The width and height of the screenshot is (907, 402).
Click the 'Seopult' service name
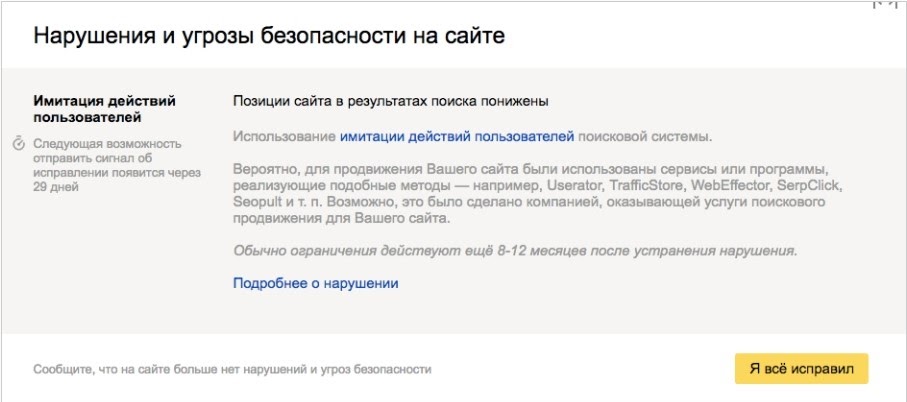(x=257, y=203)
